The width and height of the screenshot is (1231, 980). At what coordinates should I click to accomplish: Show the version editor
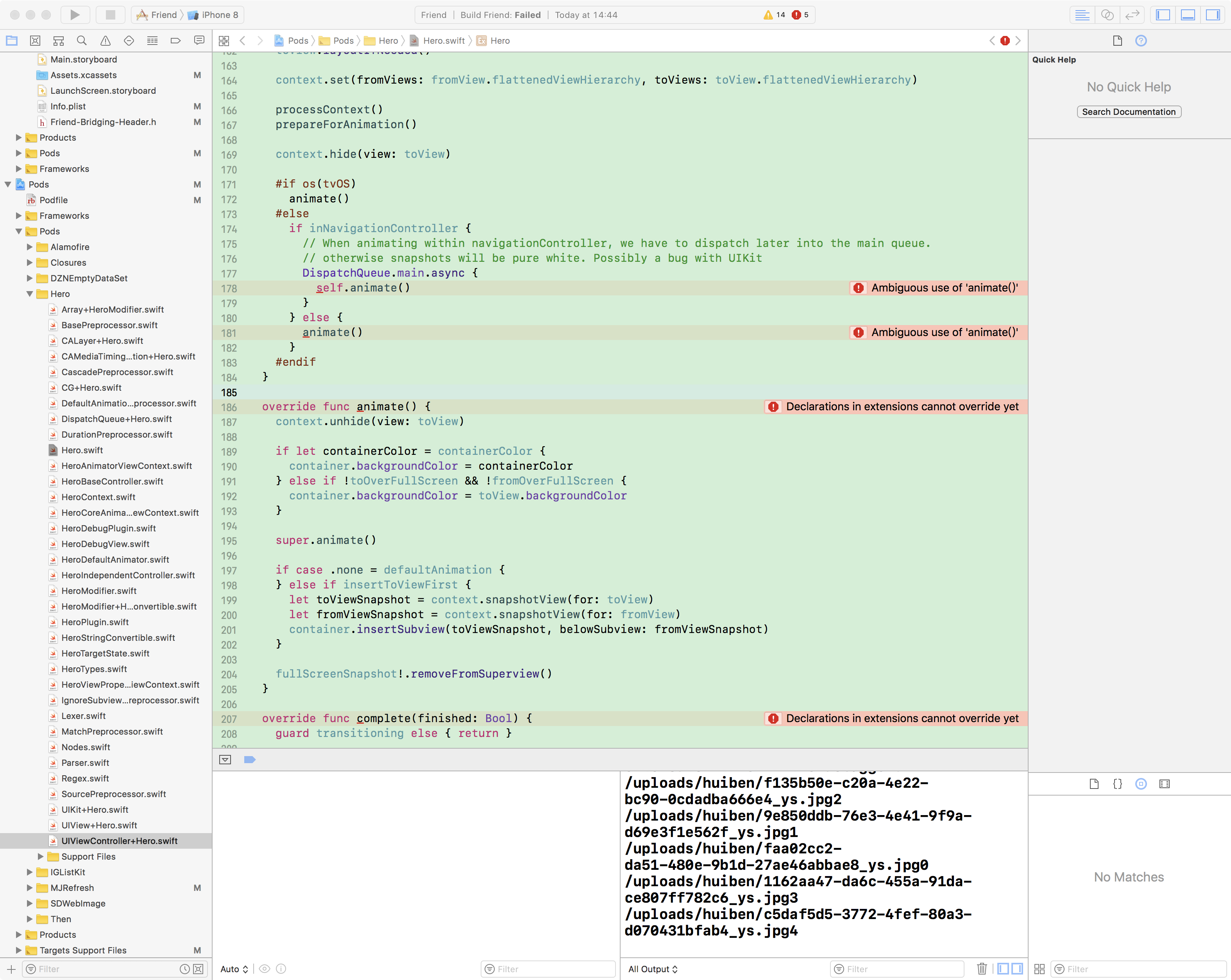pos(1132,15)
